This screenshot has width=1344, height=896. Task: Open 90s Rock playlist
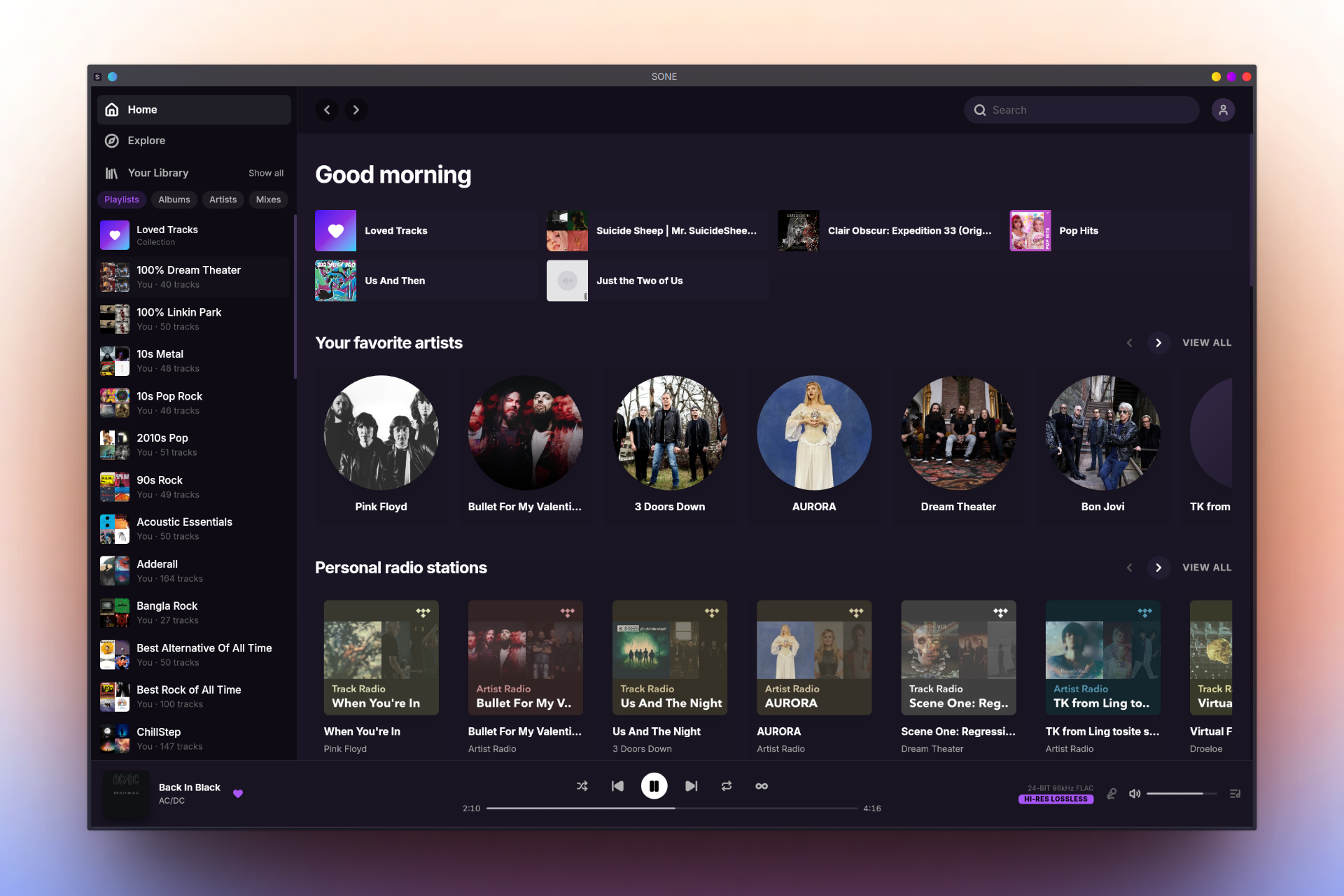click(x=194, y=487)
